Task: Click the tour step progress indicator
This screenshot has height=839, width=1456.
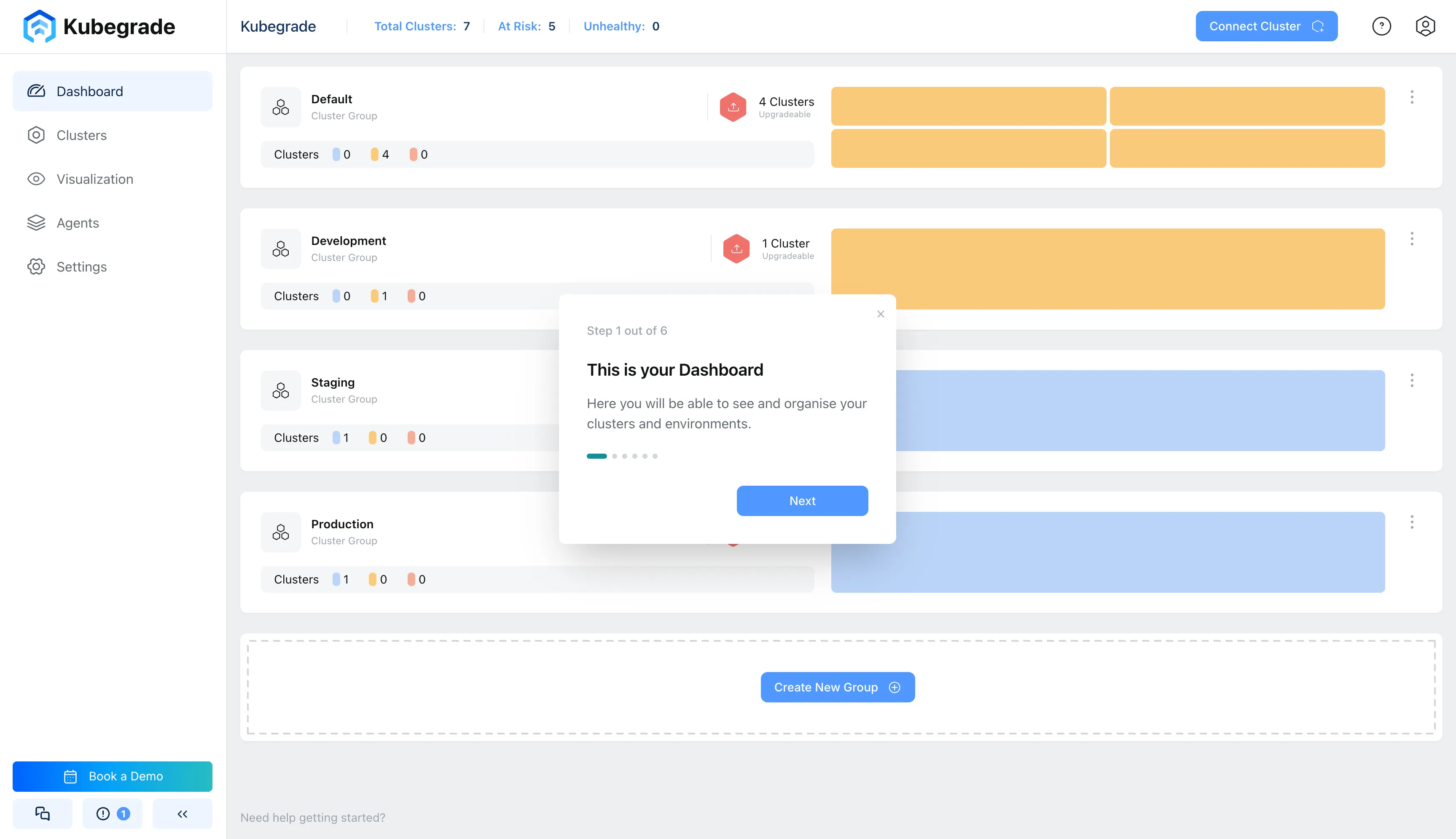Action: [x=622, y=456]
